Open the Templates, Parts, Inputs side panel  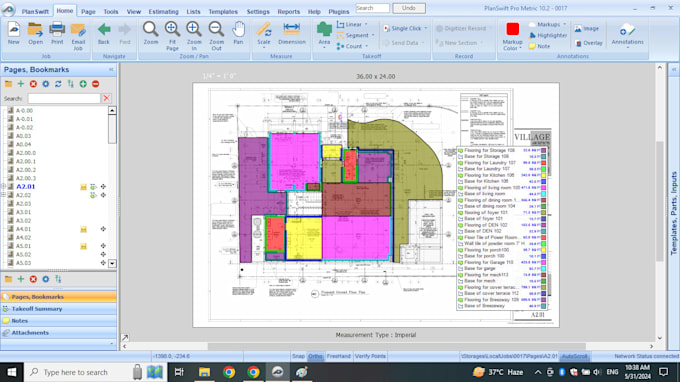tap(674, 213)
